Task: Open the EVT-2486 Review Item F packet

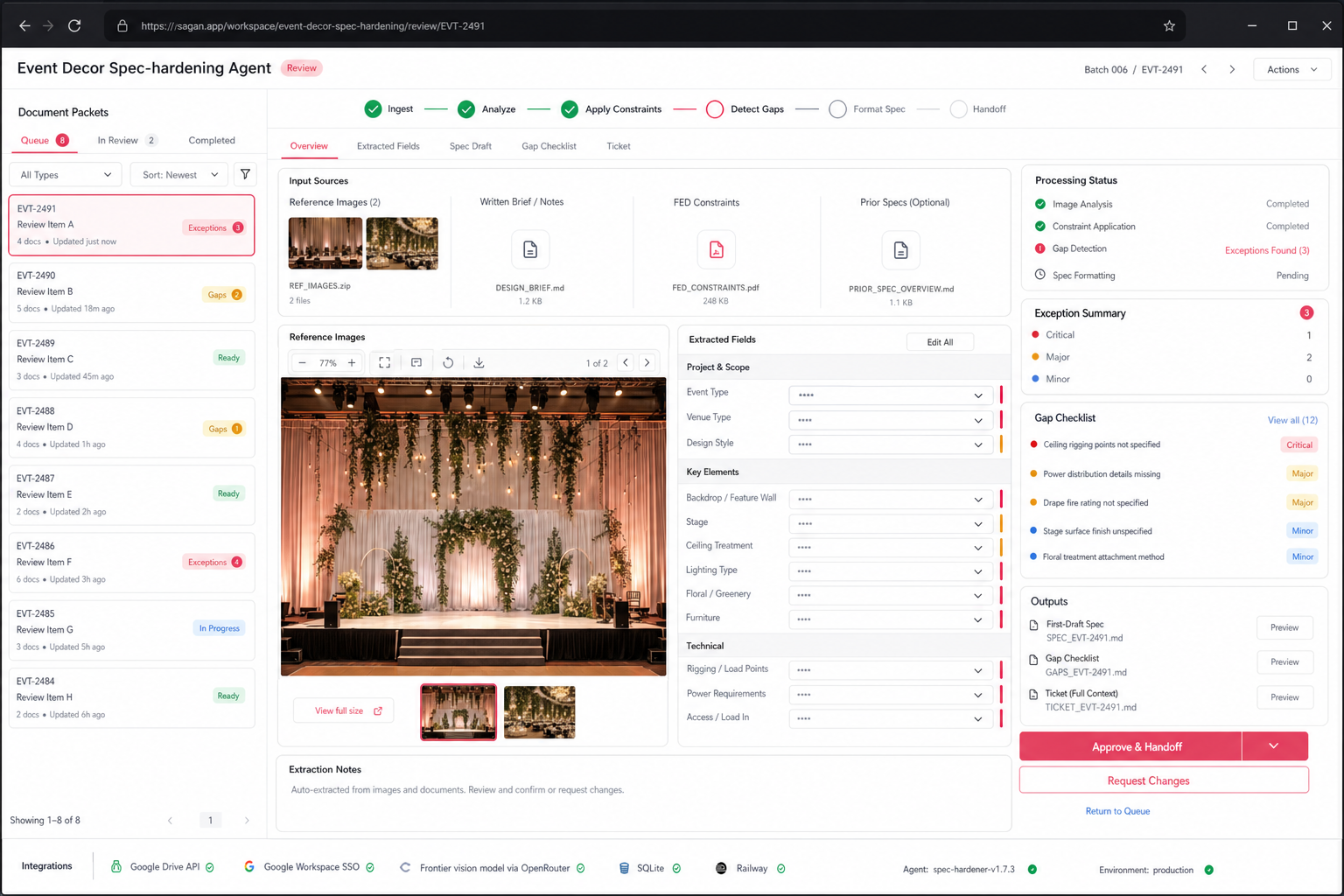Action: coord(131,563)
